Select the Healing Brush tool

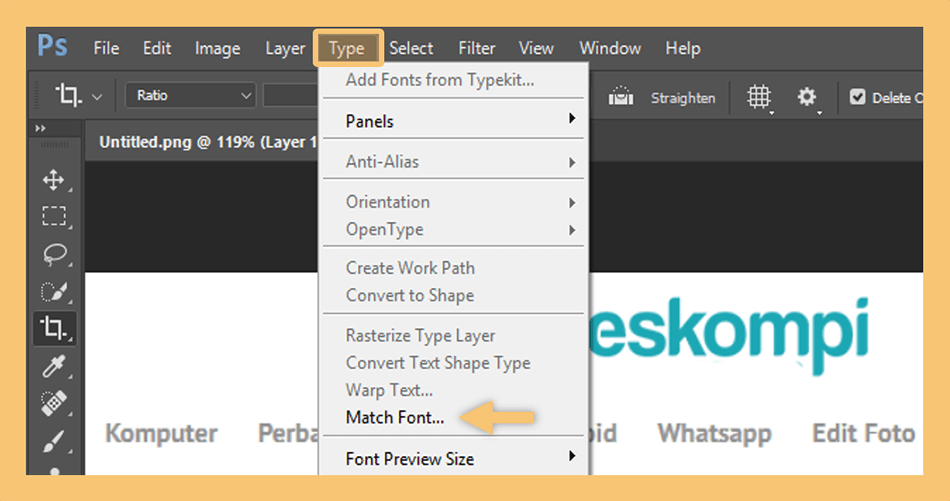(x=54, y=403)
